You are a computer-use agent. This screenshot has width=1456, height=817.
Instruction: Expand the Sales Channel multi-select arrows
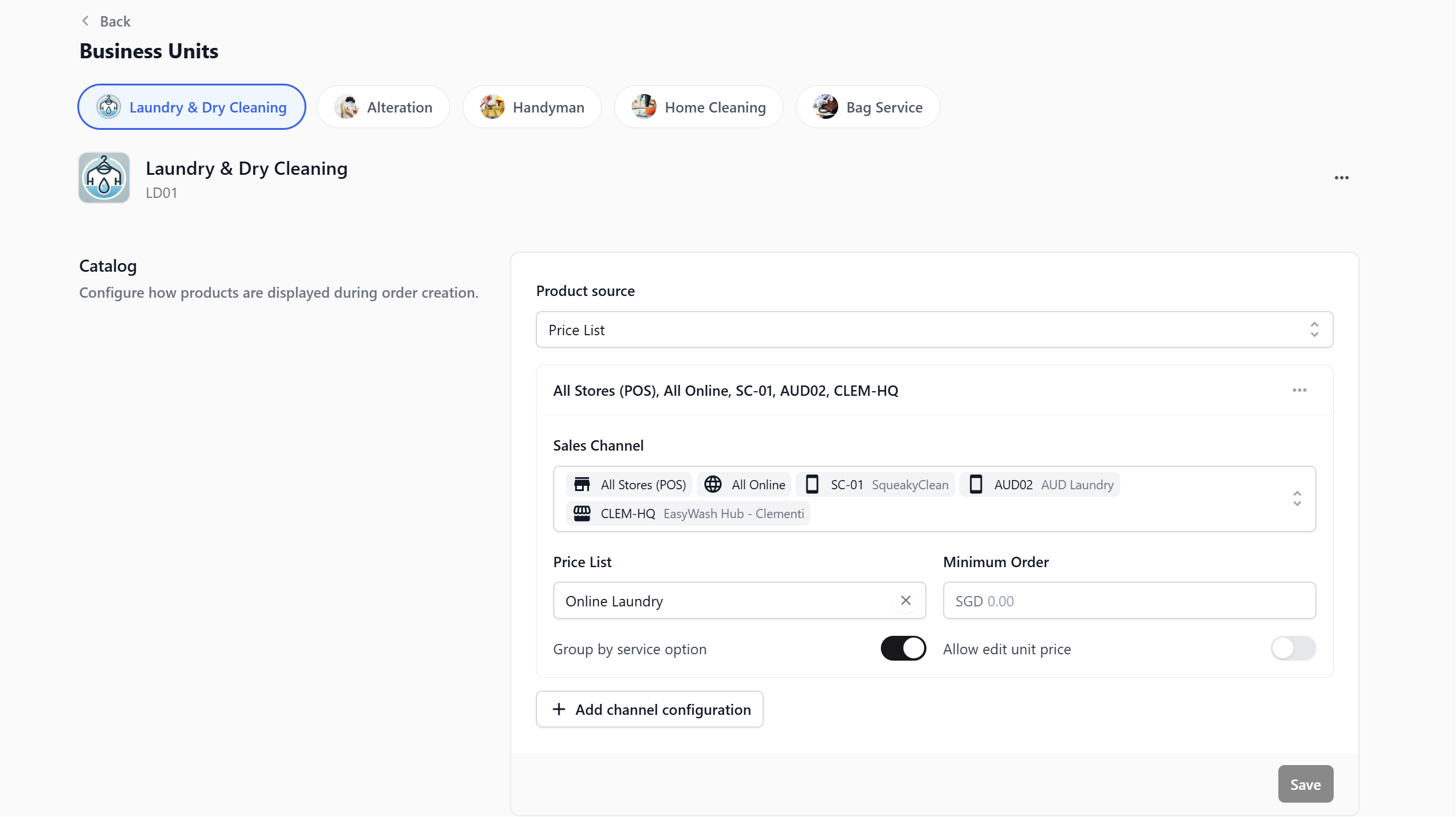tap(1297, 499)
